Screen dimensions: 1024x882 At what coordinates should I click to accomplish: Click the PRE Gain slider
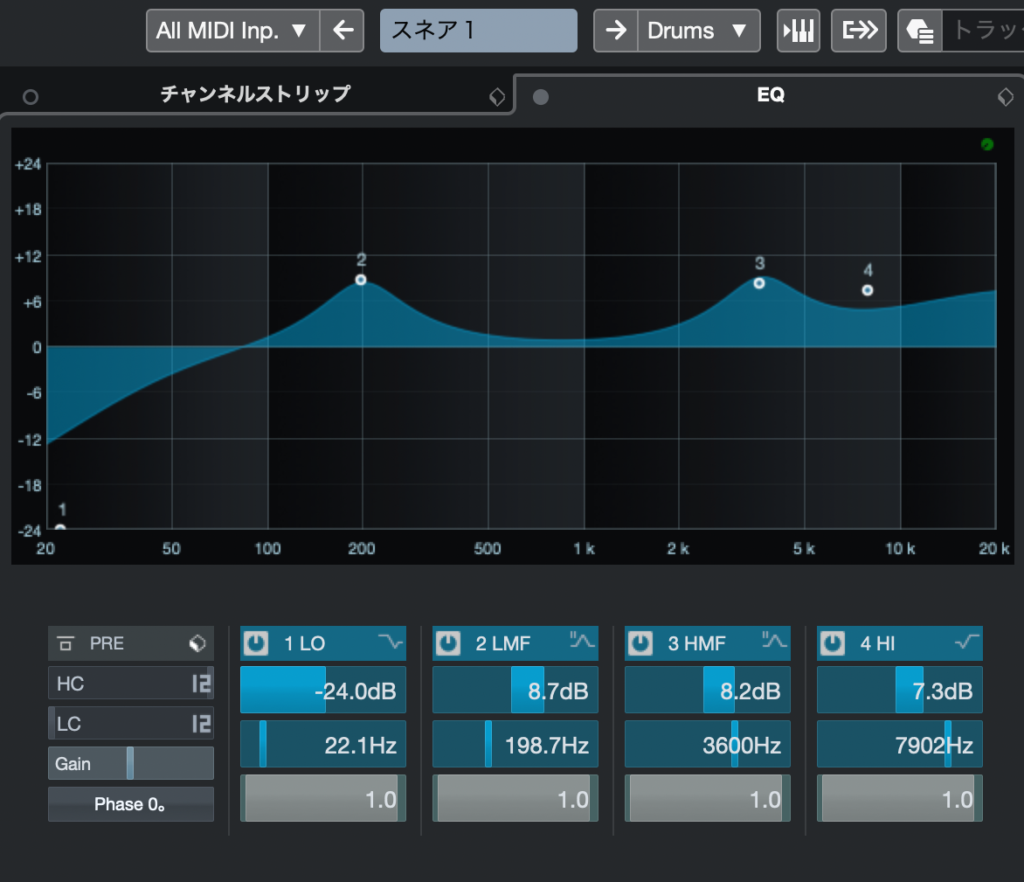(x=130, y=764)
